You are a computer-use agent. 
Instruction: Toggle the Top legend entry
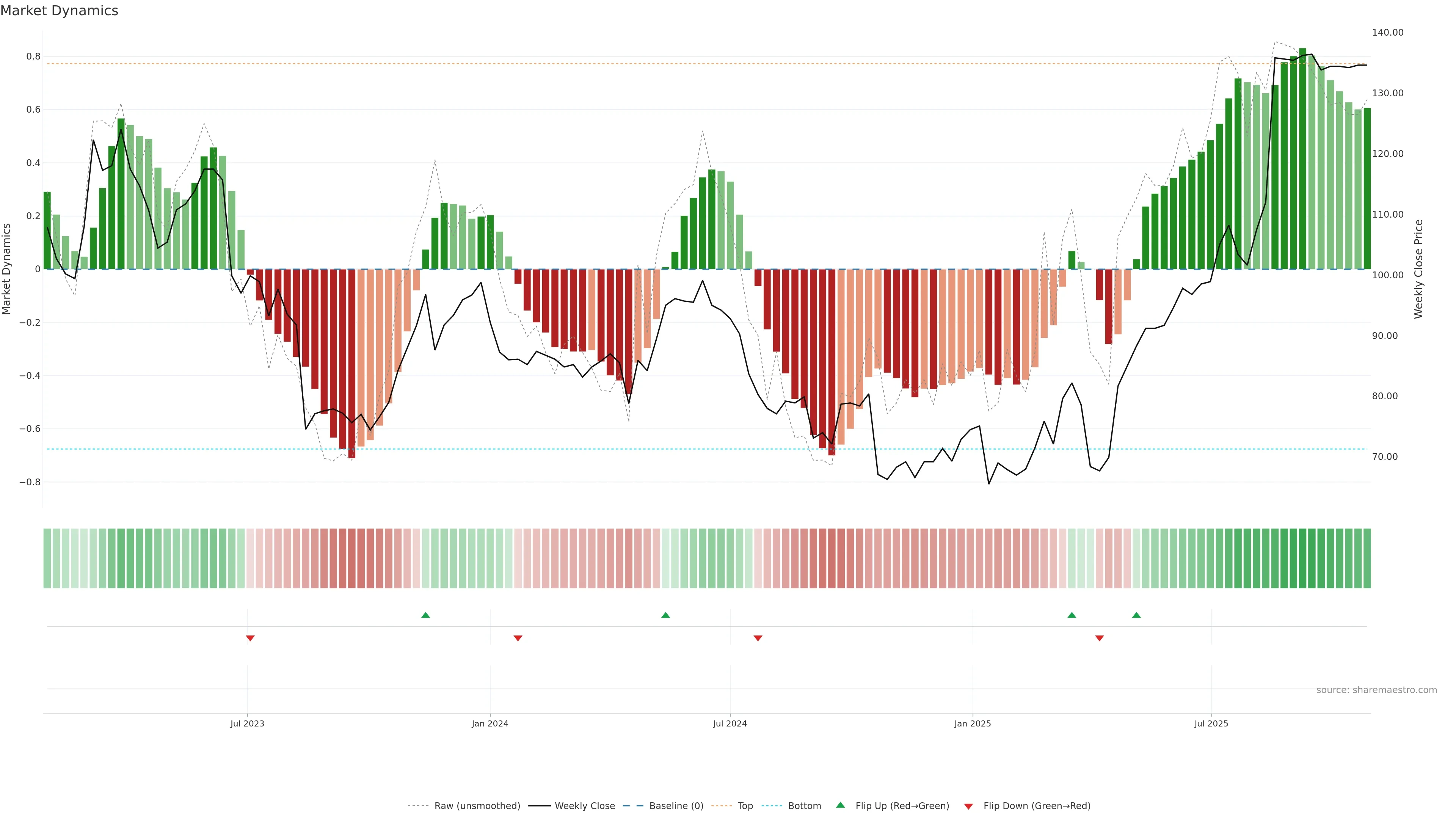[x=745, y=806]
